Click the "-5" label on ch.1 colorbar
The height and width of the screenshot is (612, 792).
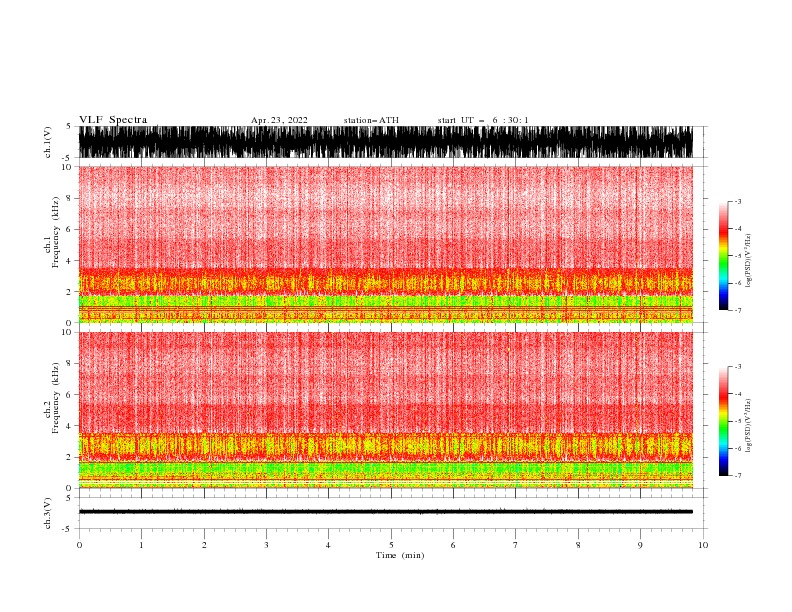pyautogui.click(x=738, y=256)
